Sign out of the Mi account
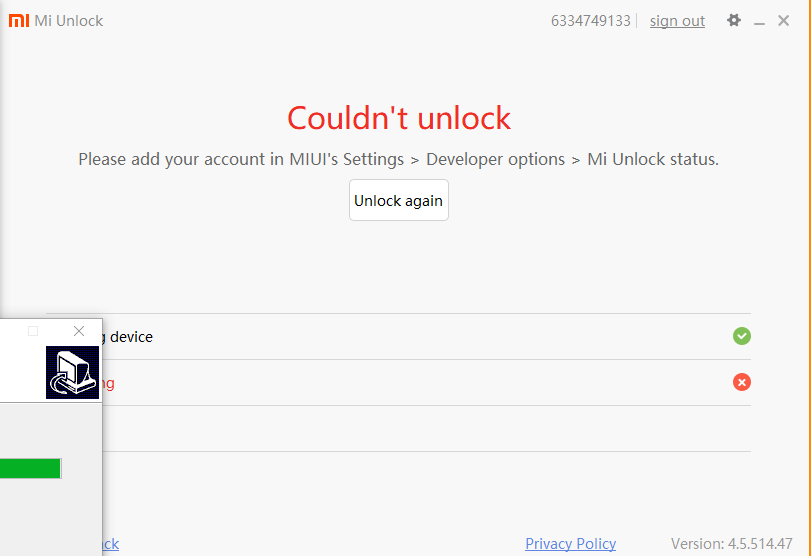 coord(677,21)
